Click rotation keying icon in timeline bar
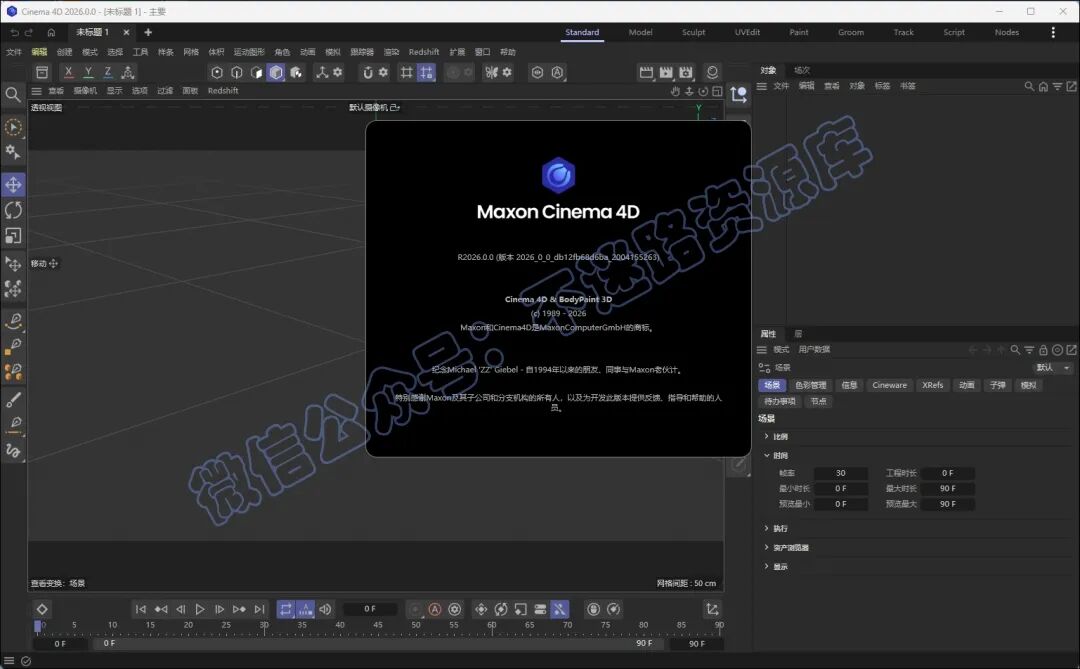1080x669 pixels. (501, 609)
